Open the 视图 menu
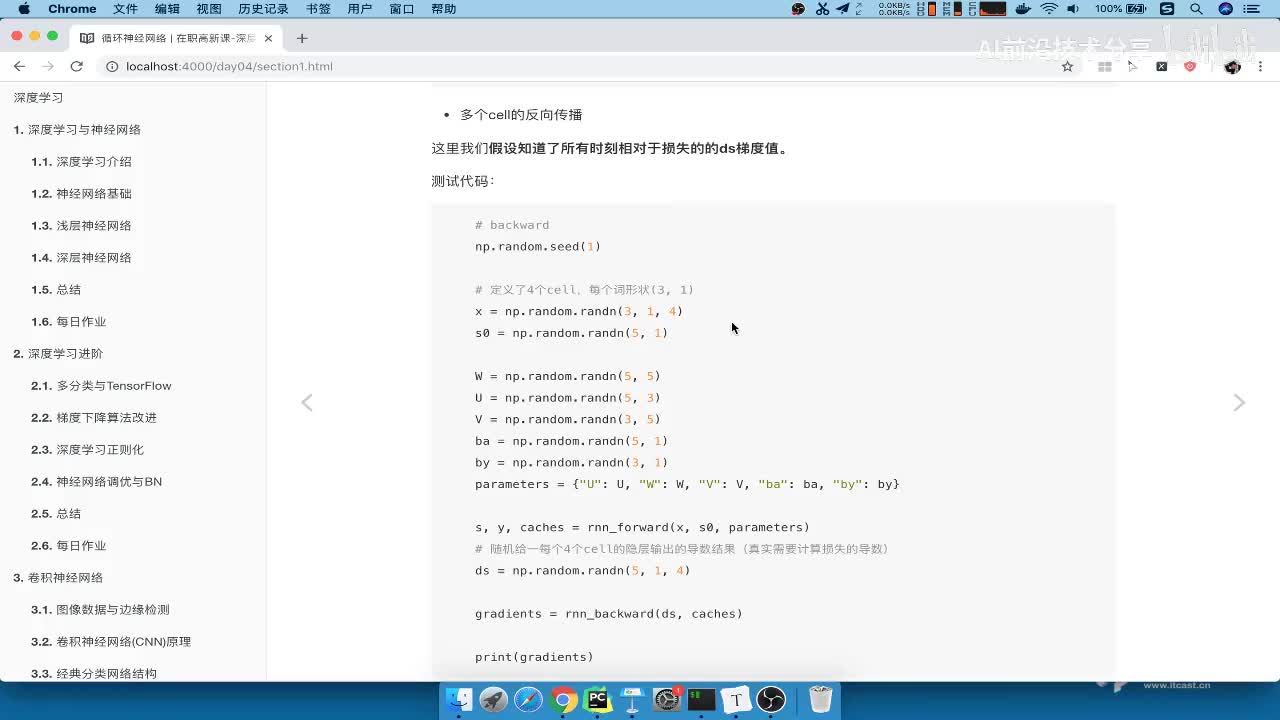Screen dimensions: 1280x720 [209, 9]
